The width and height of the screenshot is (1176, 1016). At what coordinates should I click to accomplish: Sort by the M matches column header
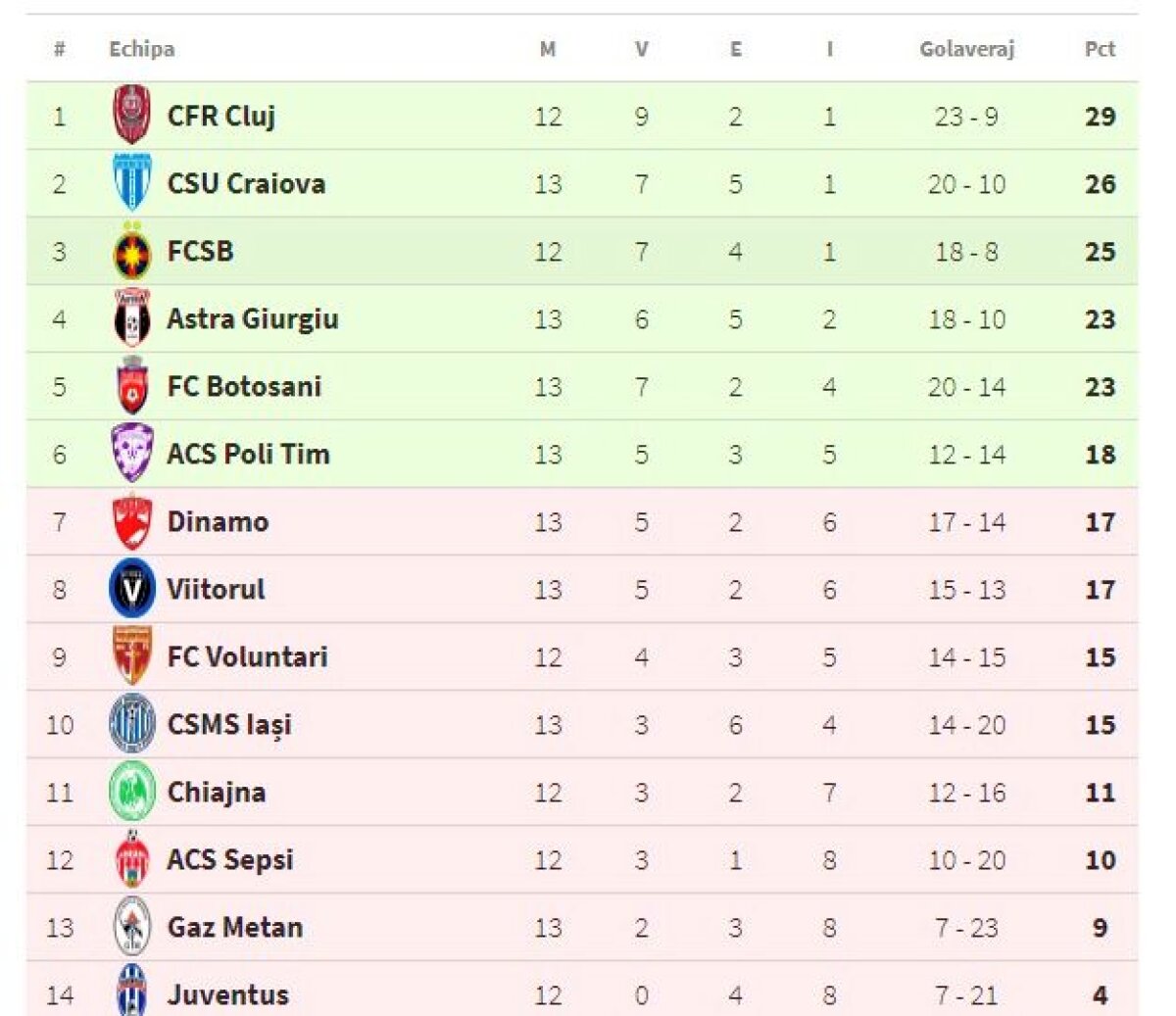[x=548, y=49]
